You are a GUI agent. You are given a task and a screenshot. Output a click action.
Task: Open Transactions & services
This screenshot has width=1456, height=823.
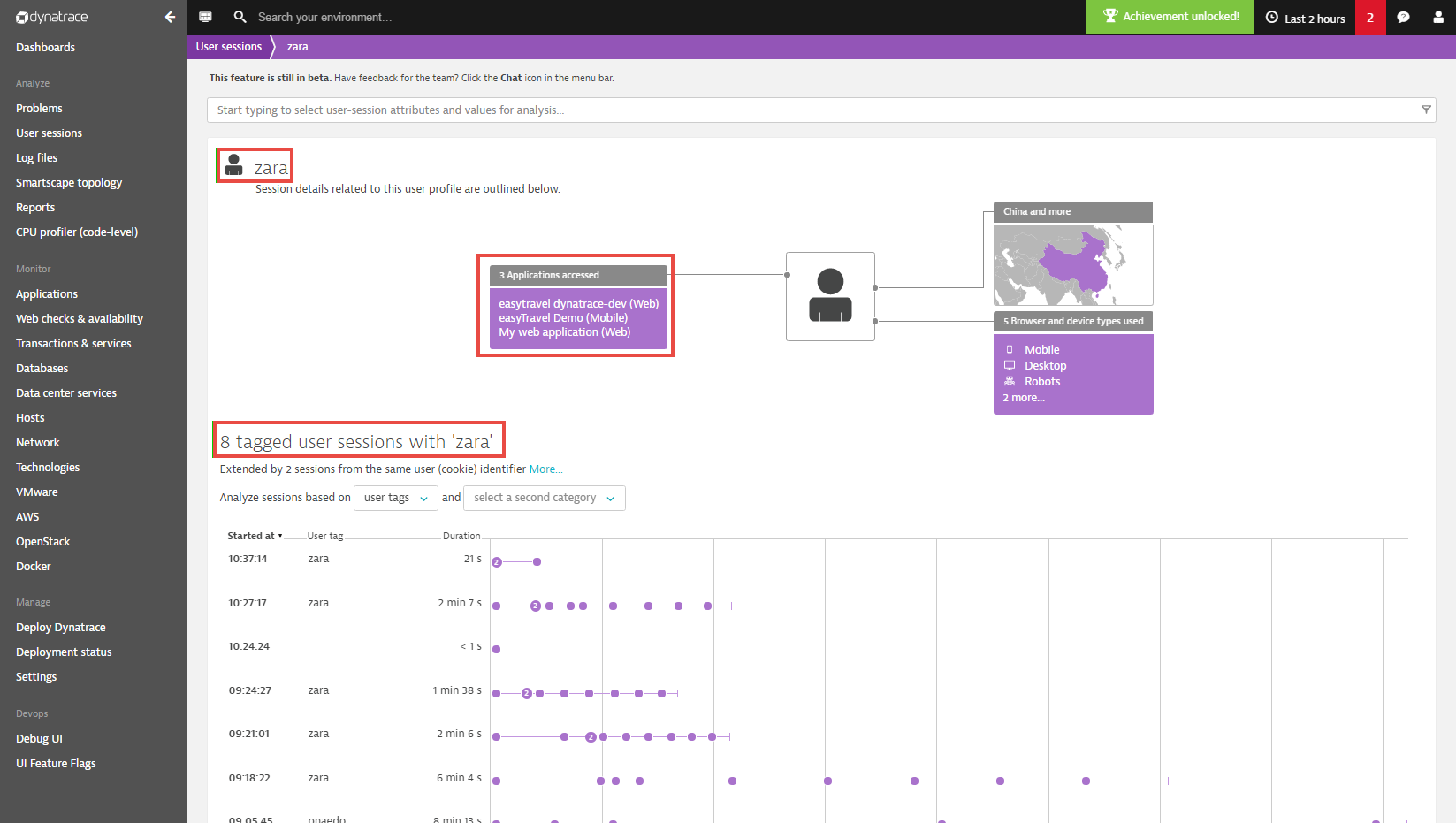pyautogui.click(x=73, y=343)
